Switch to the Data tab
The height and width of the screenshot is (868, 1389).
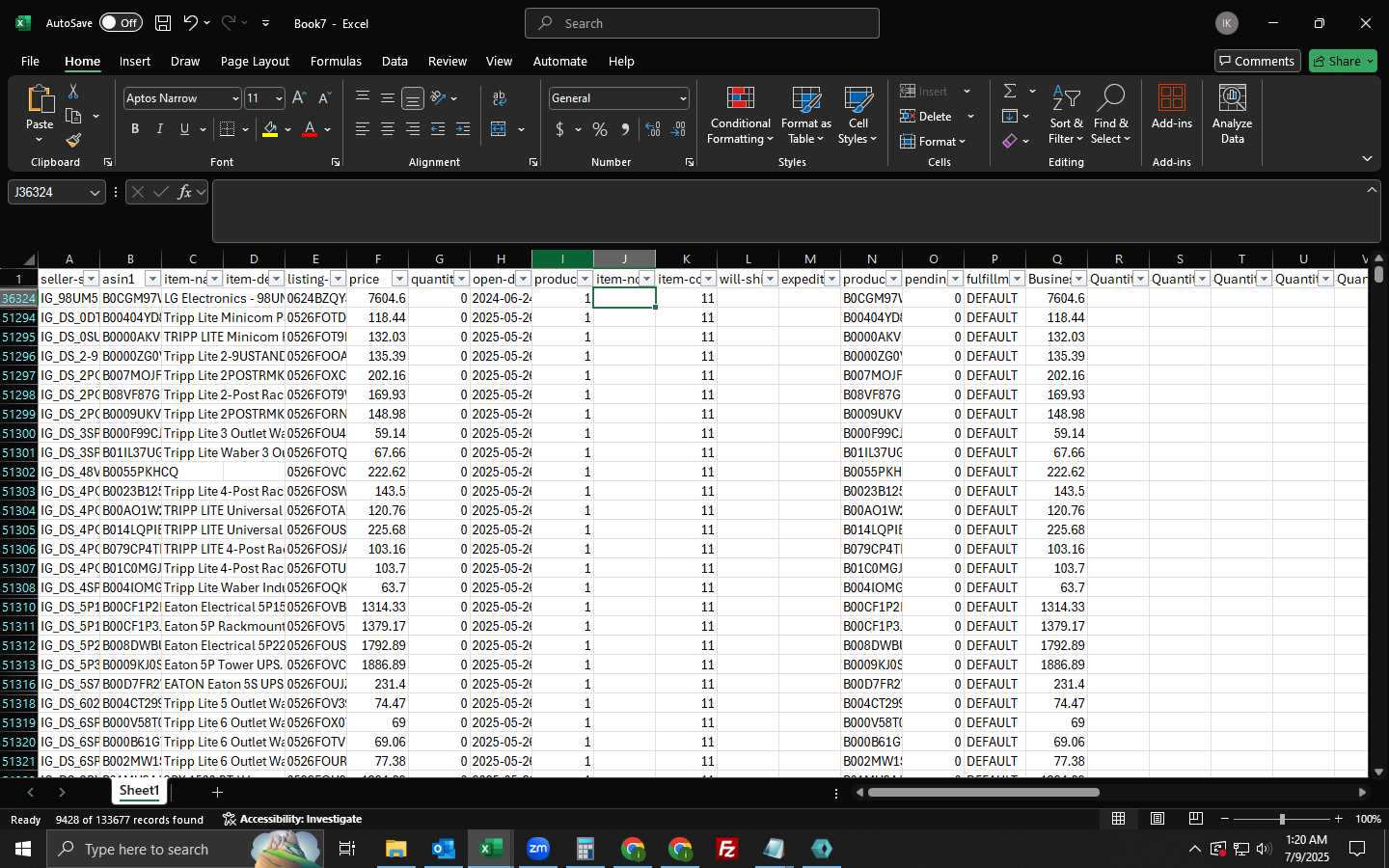pyautogui.click(x=395, y=61)
